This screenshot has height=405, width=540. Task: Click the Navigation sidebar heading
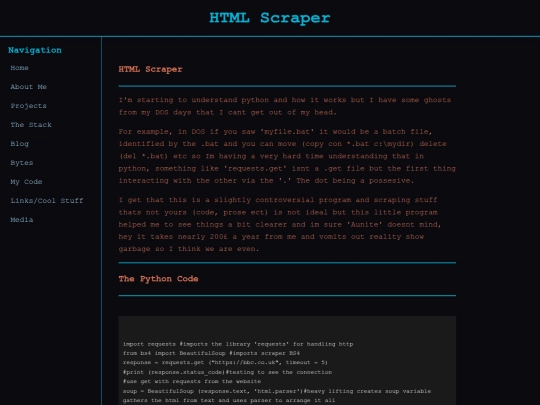click(35, 50)
